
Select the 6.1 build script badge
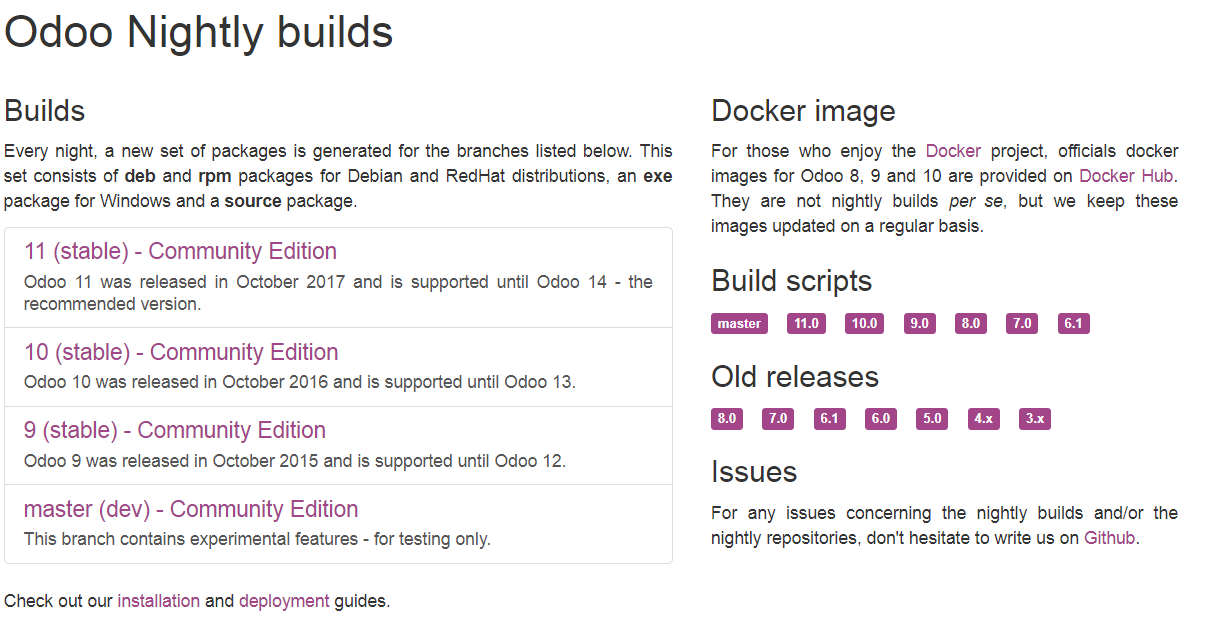[x=1073, y=323]
